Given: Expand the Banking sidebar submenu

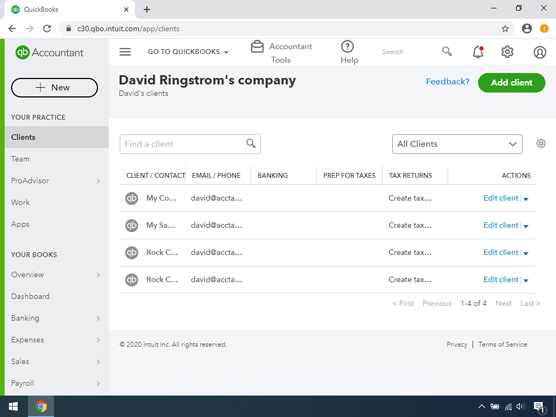Looking at the screenshot, I should click(98, 318).
